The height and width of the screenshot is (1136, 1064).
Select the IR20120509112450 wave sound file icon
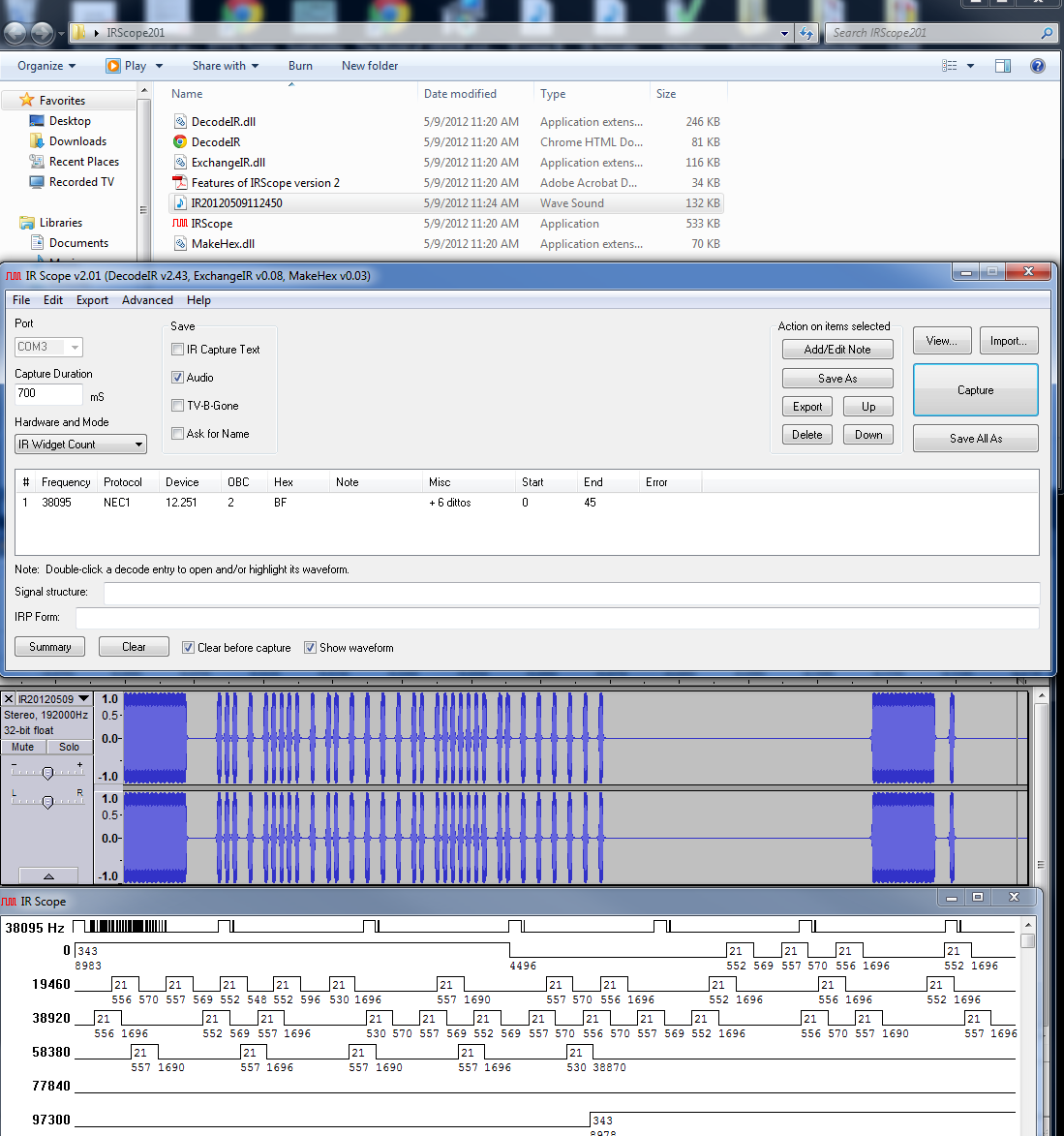coord(180,203)
